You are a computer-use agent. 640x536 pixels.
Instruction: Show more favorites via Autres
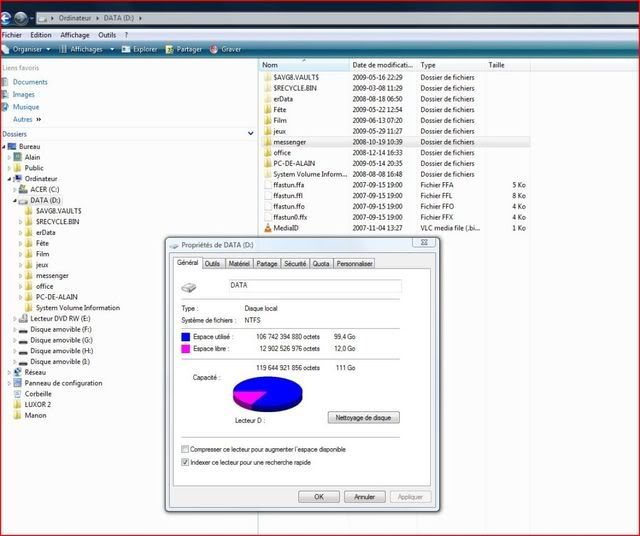click(x=27, y=119)
